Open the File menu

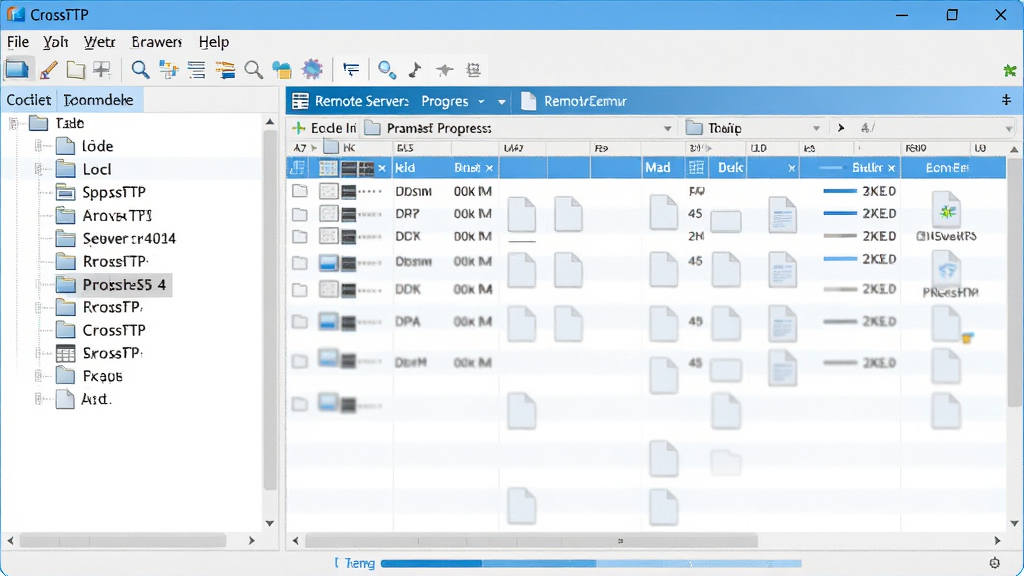(x=18, y=42)
